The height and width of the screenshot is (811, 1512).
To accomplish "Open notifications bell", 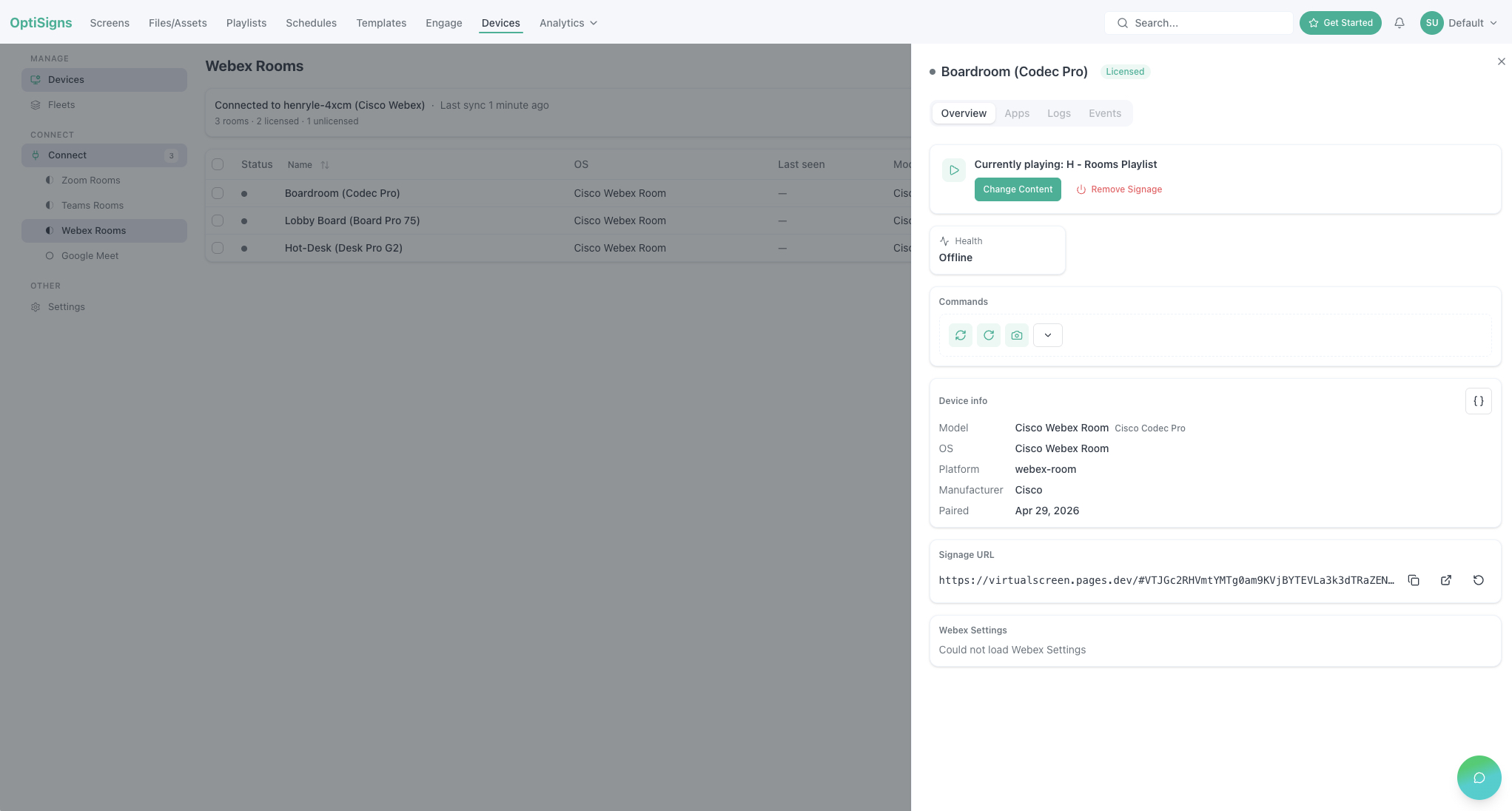I will point(1400,23).
